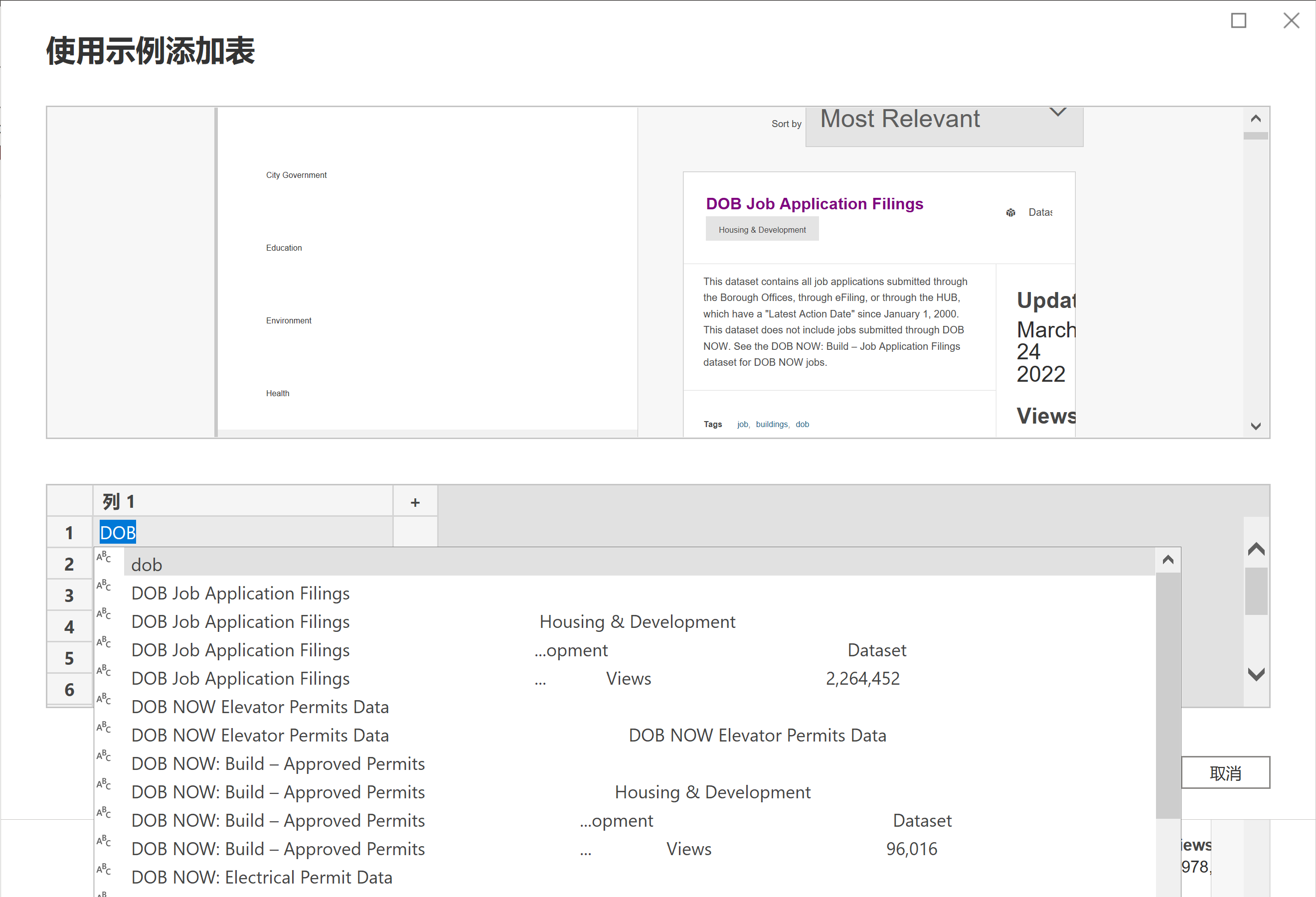Screen dimensions: 1316x897
Task: Pick 'DOB NOW: Electrical Permit Data' suggestion
Action: 262,877
